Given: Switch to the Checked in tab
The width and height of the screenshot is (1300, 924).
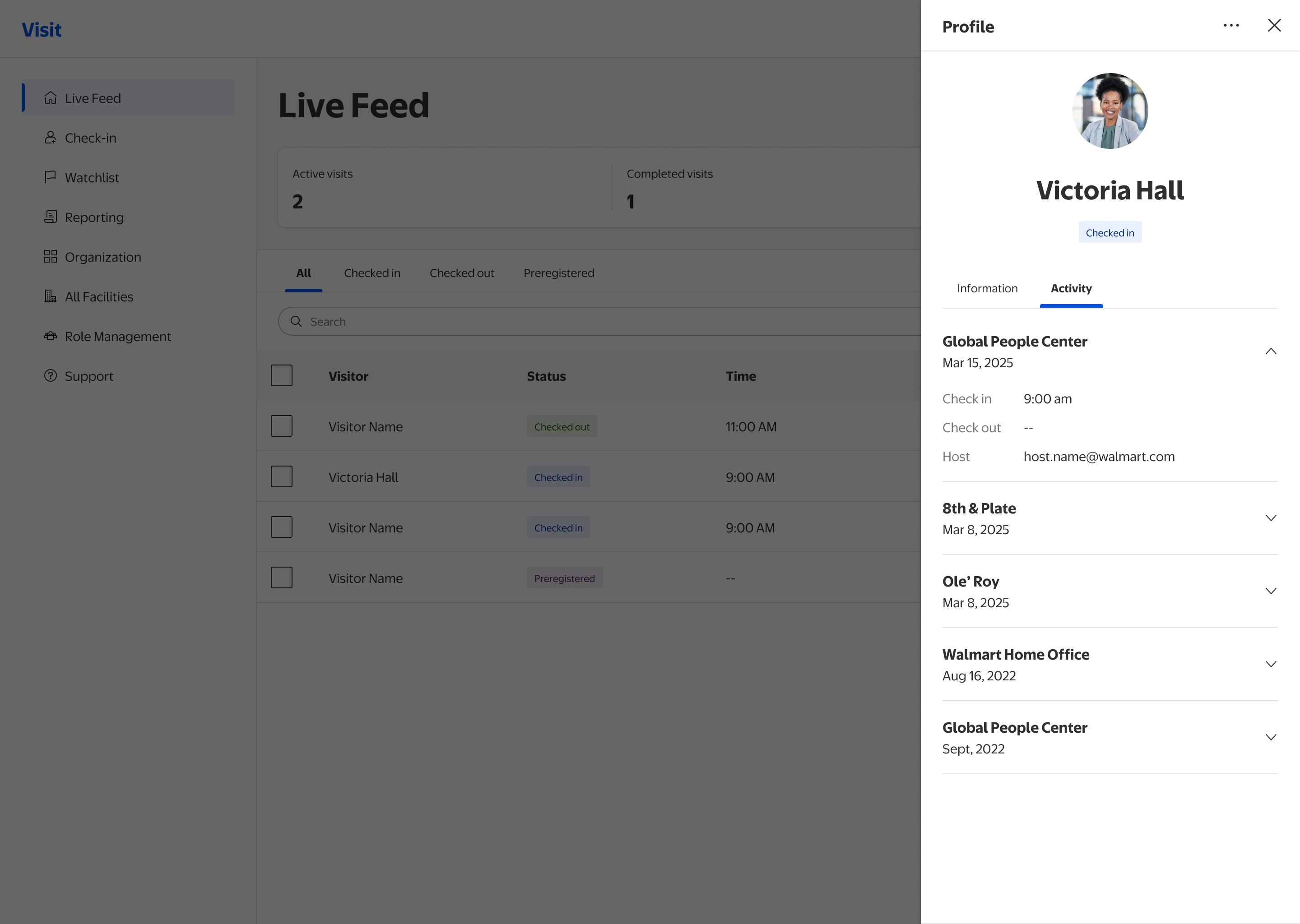Looking at the screenshot, I should [372, 273].
